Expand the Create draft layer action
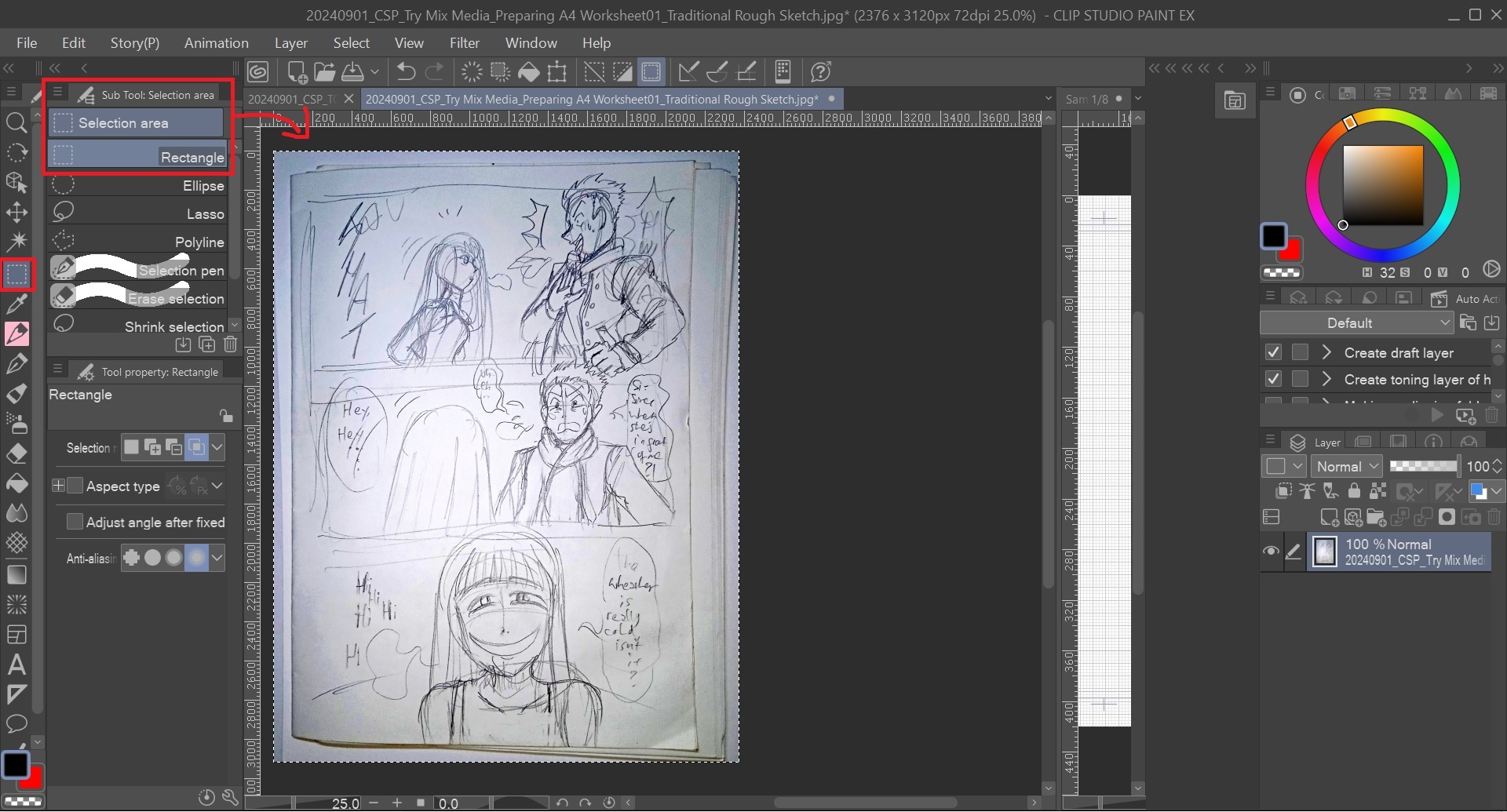 1326,353
